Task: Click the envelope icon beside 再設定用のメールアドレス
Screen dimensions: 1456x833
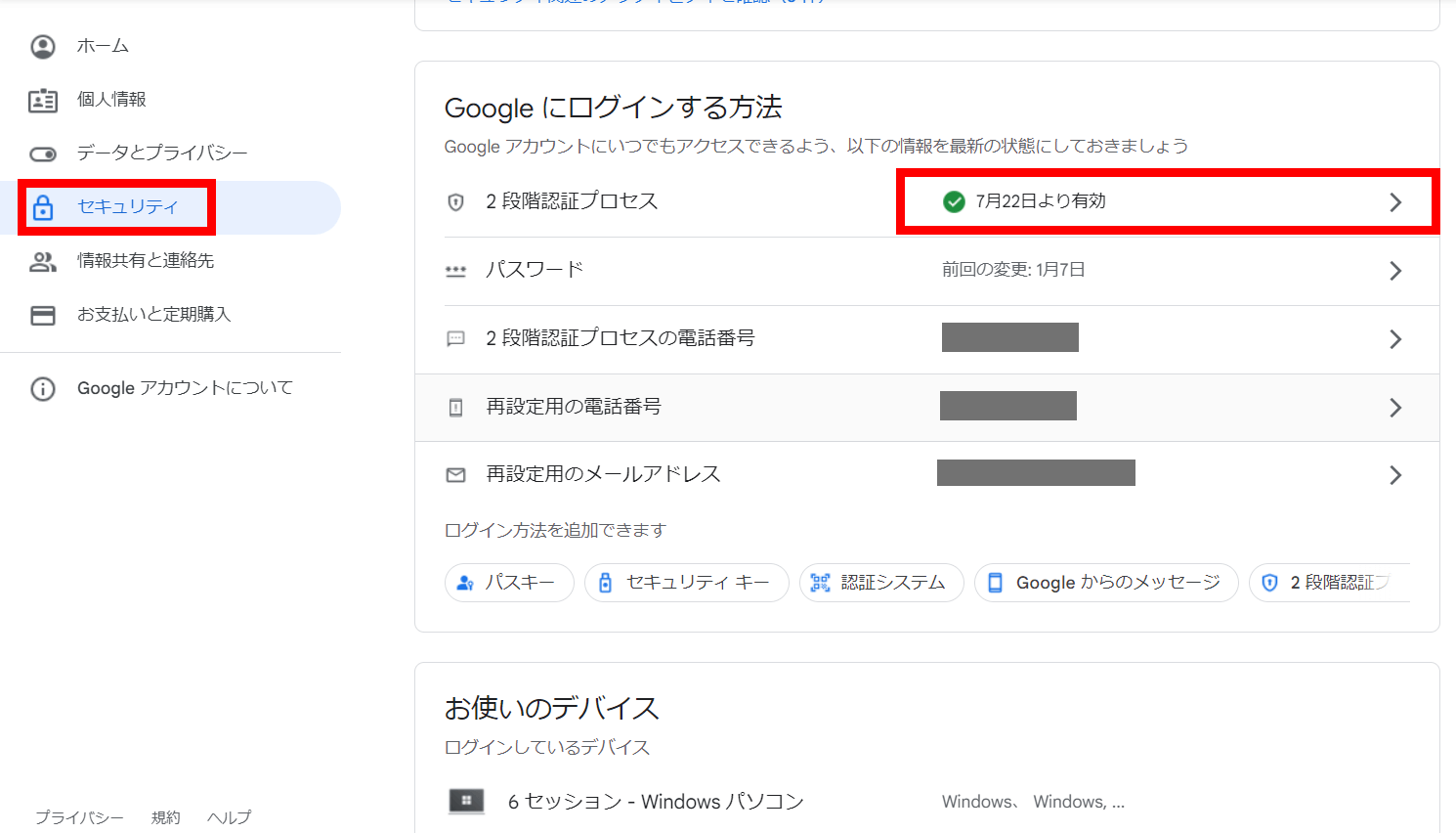Action: click(x=455, y=475)
